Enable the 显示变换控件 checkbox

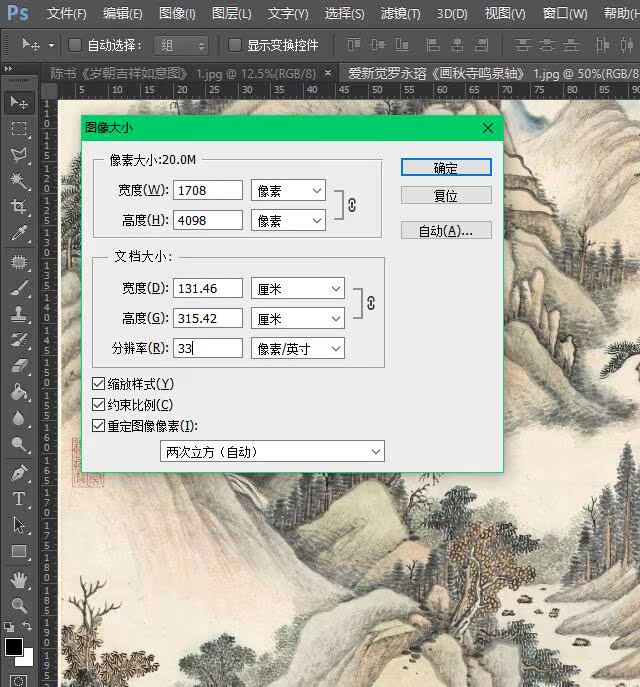point(235,45)
